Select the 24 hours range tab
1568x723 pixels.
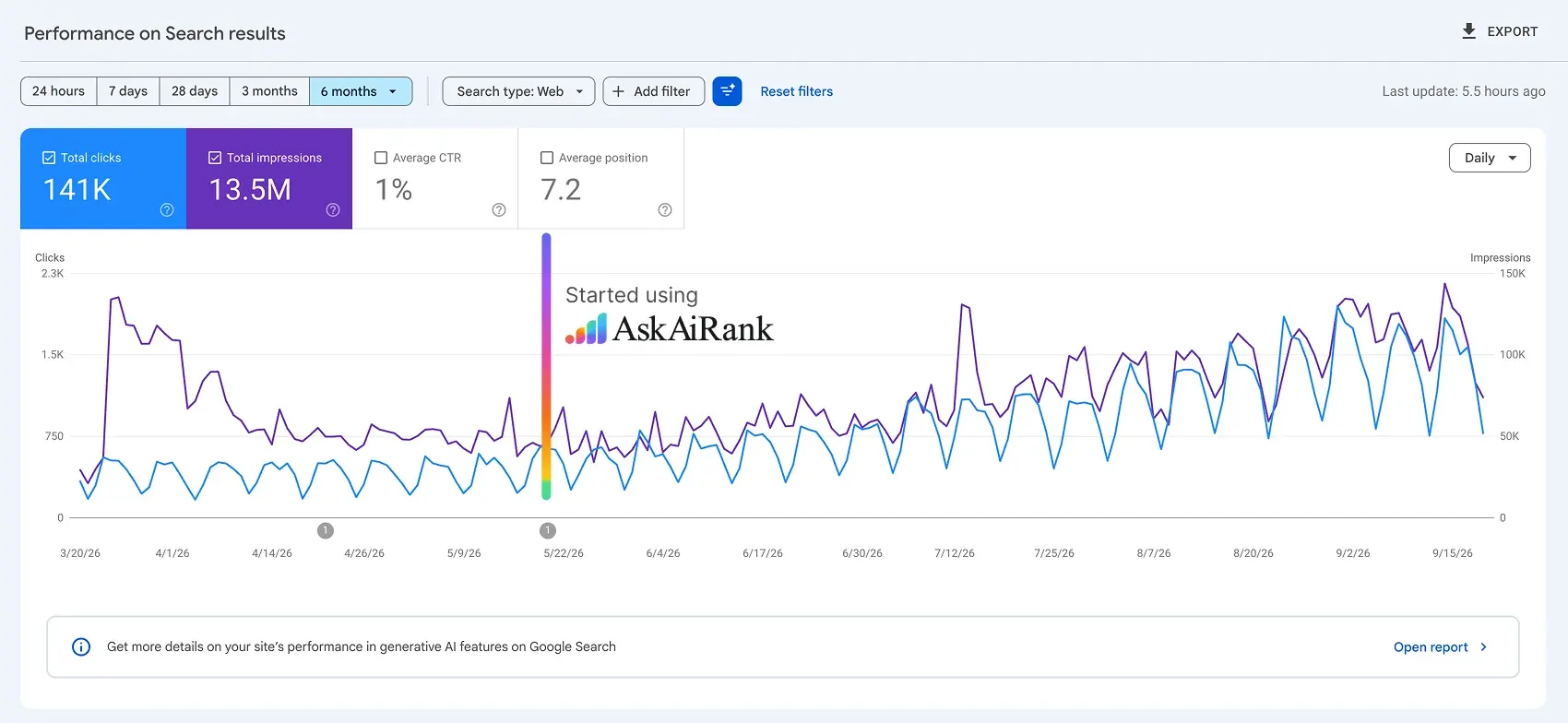58,91
